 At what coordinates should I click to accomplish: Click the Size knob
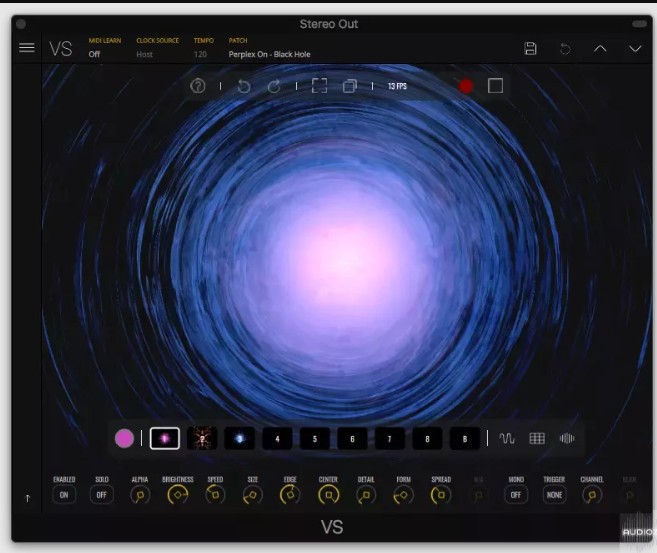[253, 495]
